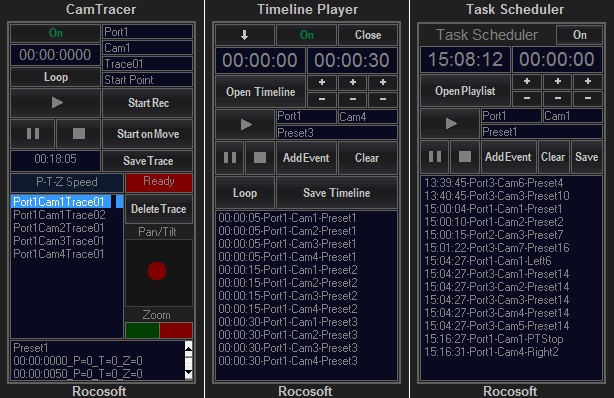Decrease hours in Task Scheduler time
614x398 pixels.
click(527, 98)
